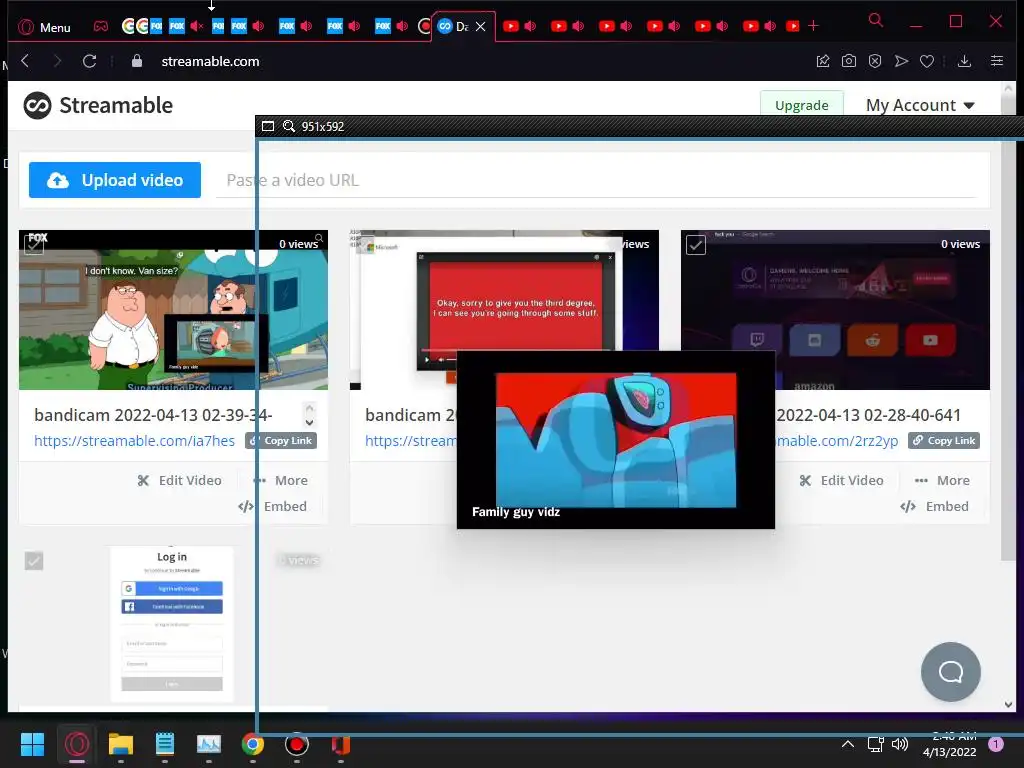The height and width of the screenshot is (768, 1024).
Task: Tick the checkbox on the Log in video card
Action: tap(34, 561)
